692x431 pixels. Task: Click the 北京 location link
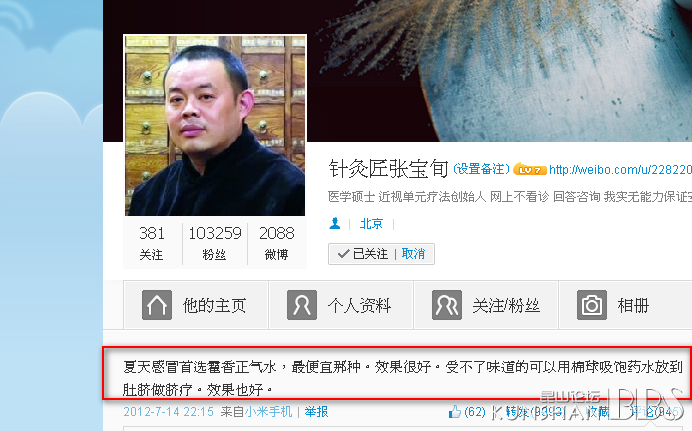pyautogui.click(x=371, y=224)
